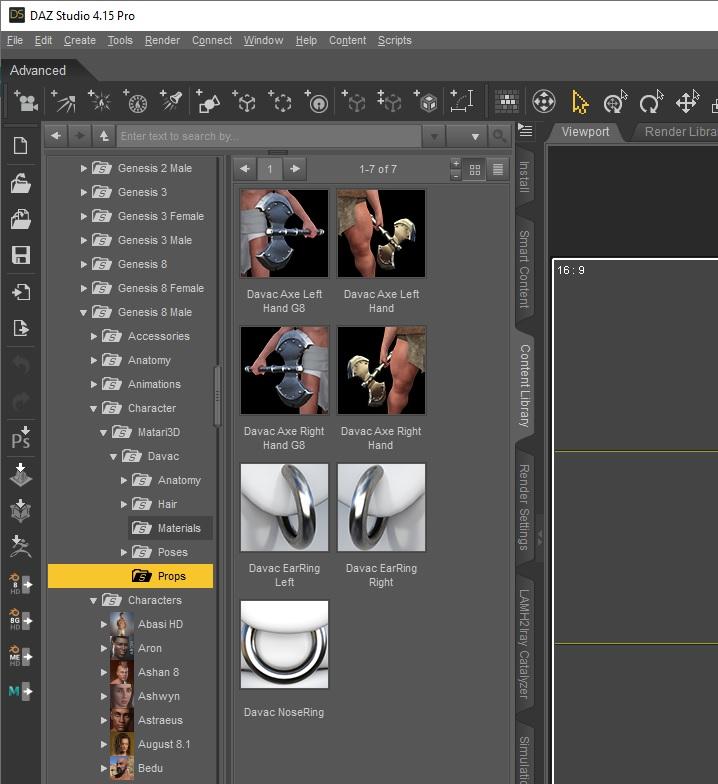This screenshot has width=718, height=784.
Task: Select Davac EarRing Left thumbnail
Action: tap(284, 507)
